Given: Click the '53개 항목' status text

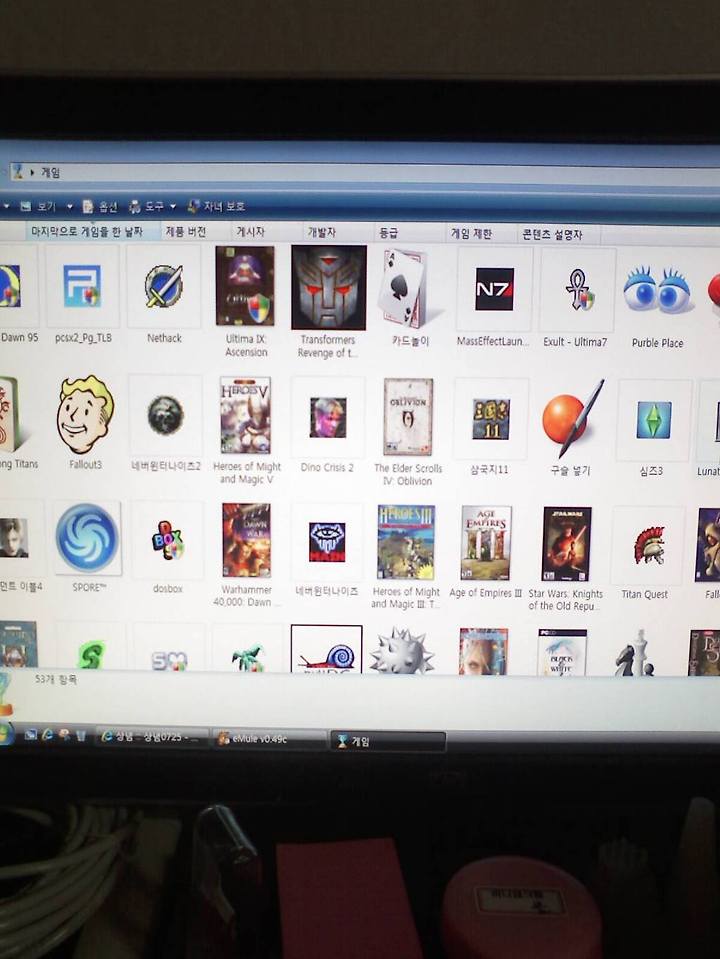Looking at the screenshot, I should coord(56,679).
